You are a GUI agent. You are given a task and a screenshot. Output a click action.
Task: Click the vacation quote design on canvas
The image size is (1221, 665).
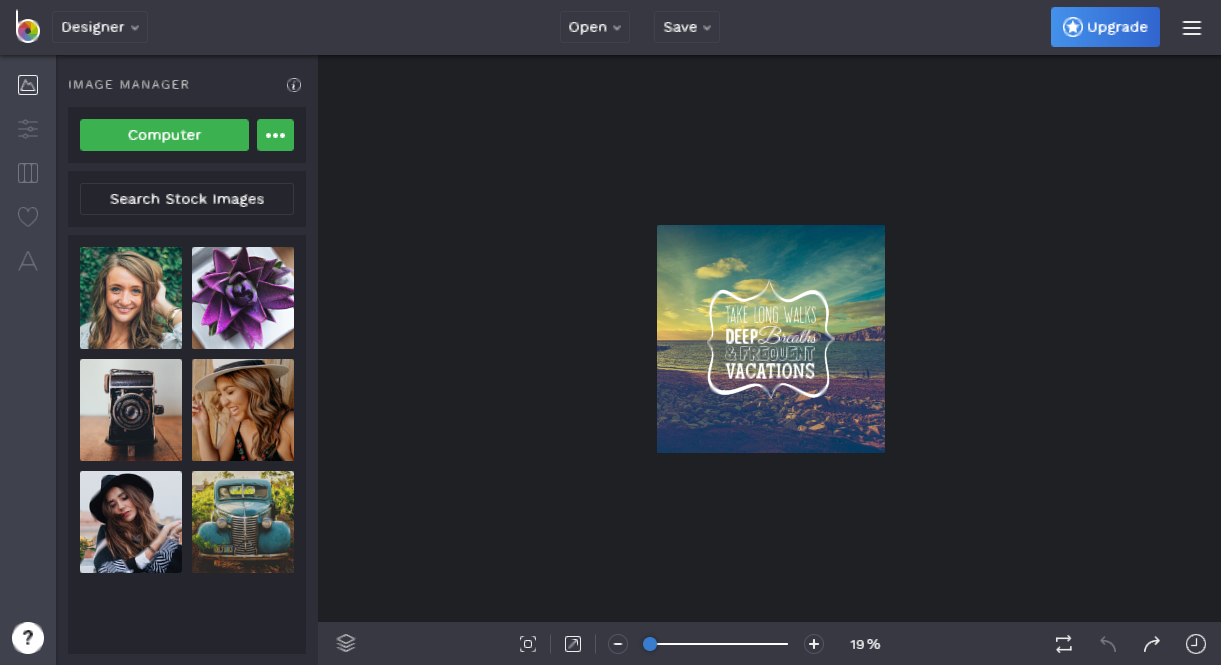(x=771, y=339)
